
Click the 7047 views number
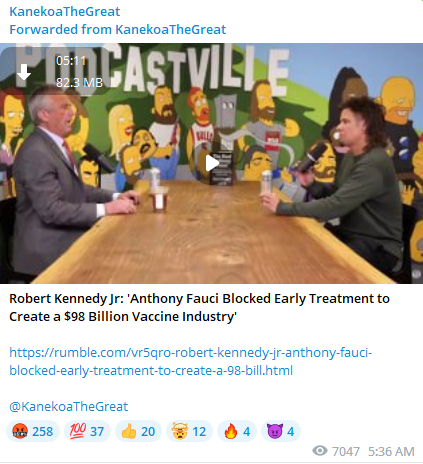pos(346,451)
